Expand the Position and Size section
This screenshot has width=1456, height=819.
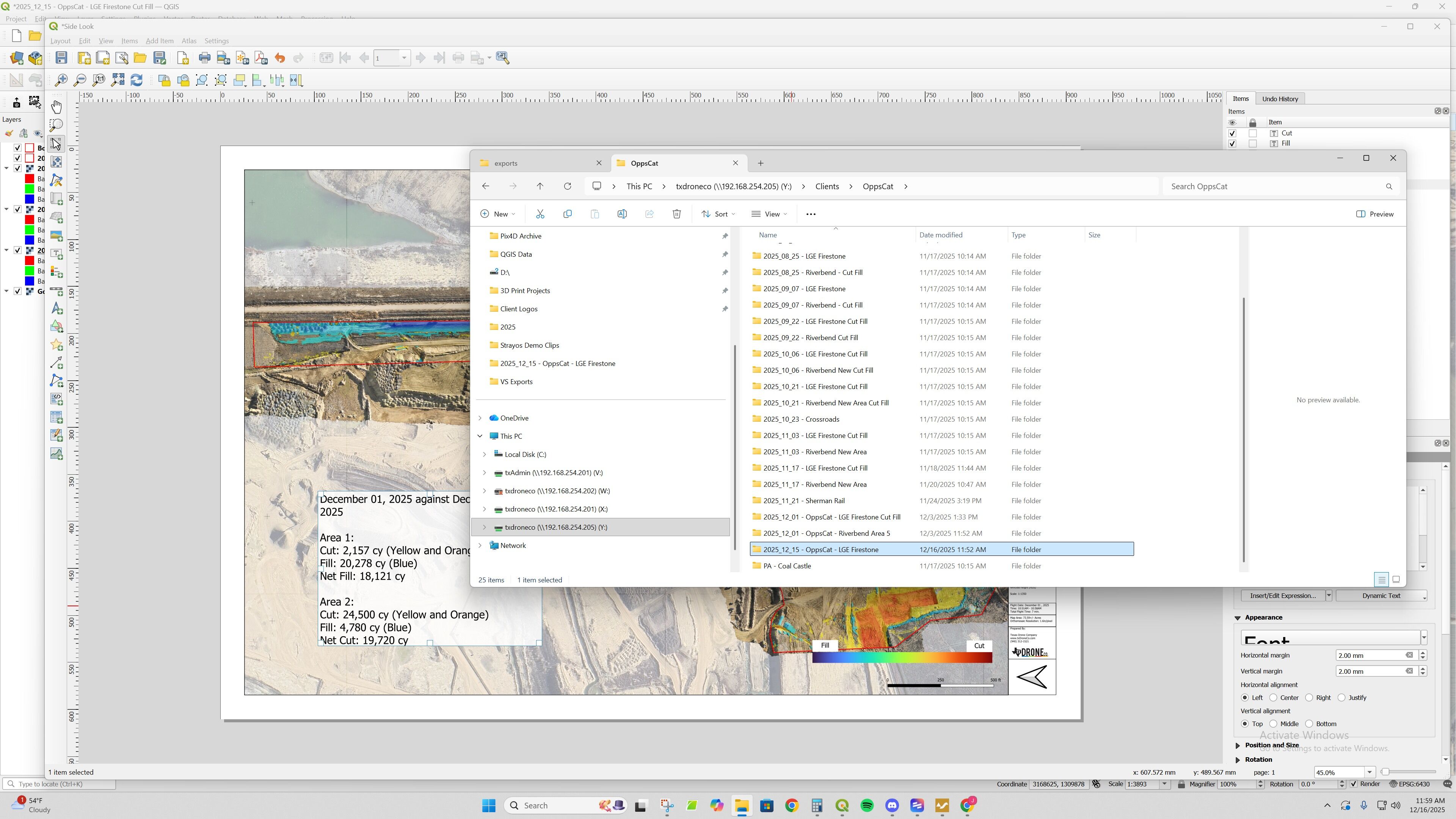1238,745
